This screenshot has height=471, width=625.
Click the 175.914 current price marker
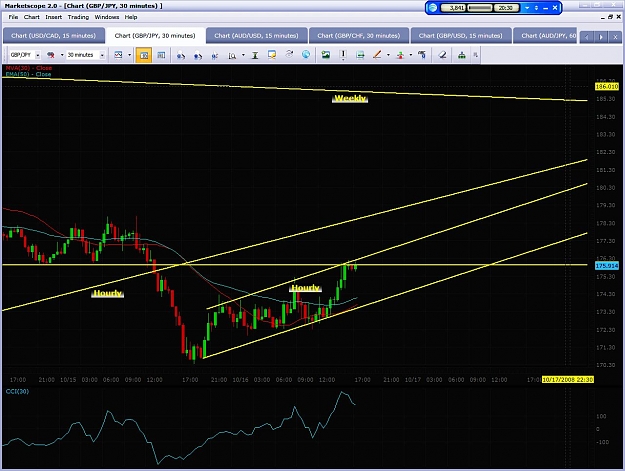606,266
